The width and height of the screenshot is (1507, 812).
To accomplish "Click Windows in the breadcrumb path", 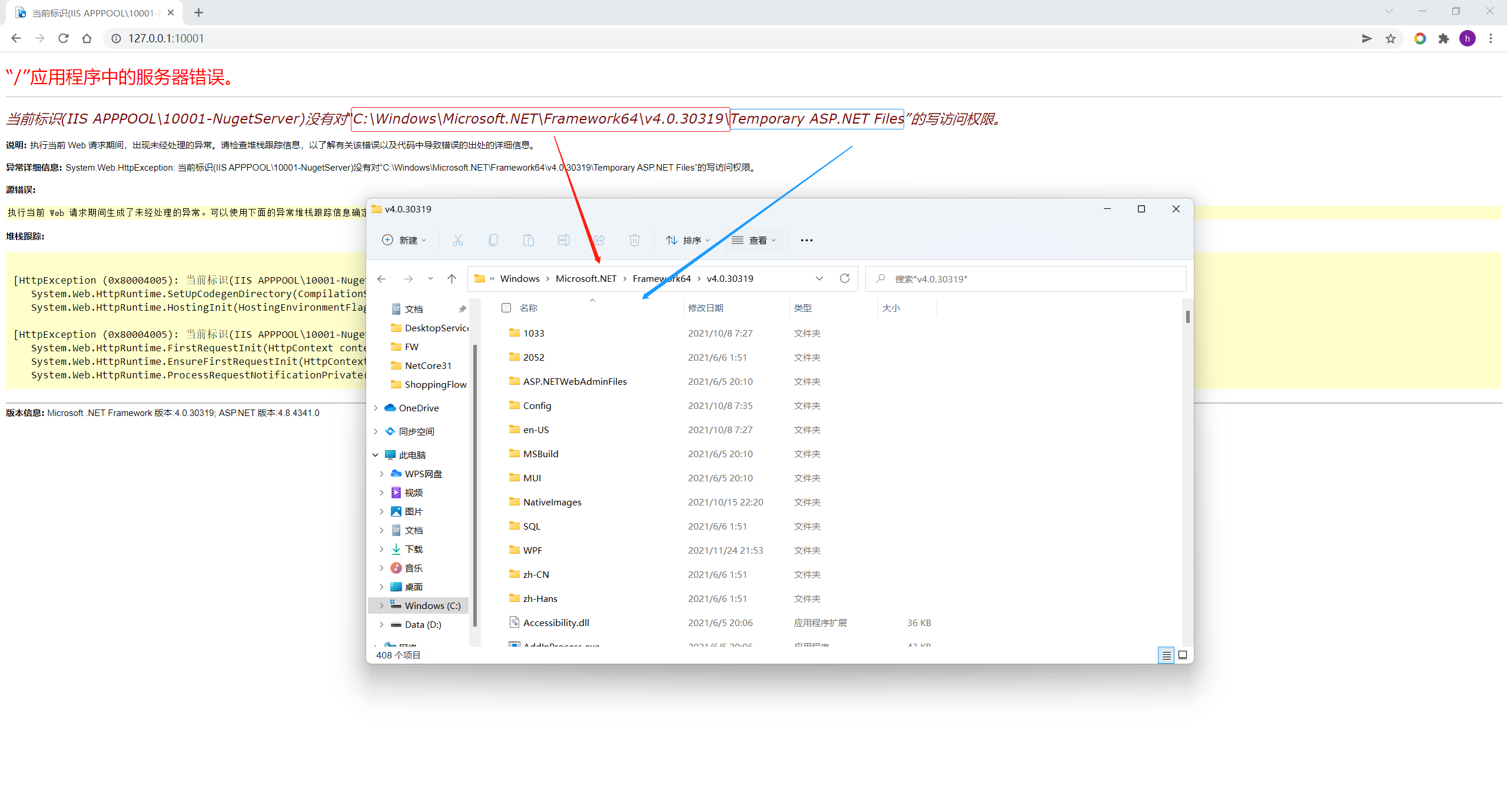I will pyautogui.click(x=520, y=278).
